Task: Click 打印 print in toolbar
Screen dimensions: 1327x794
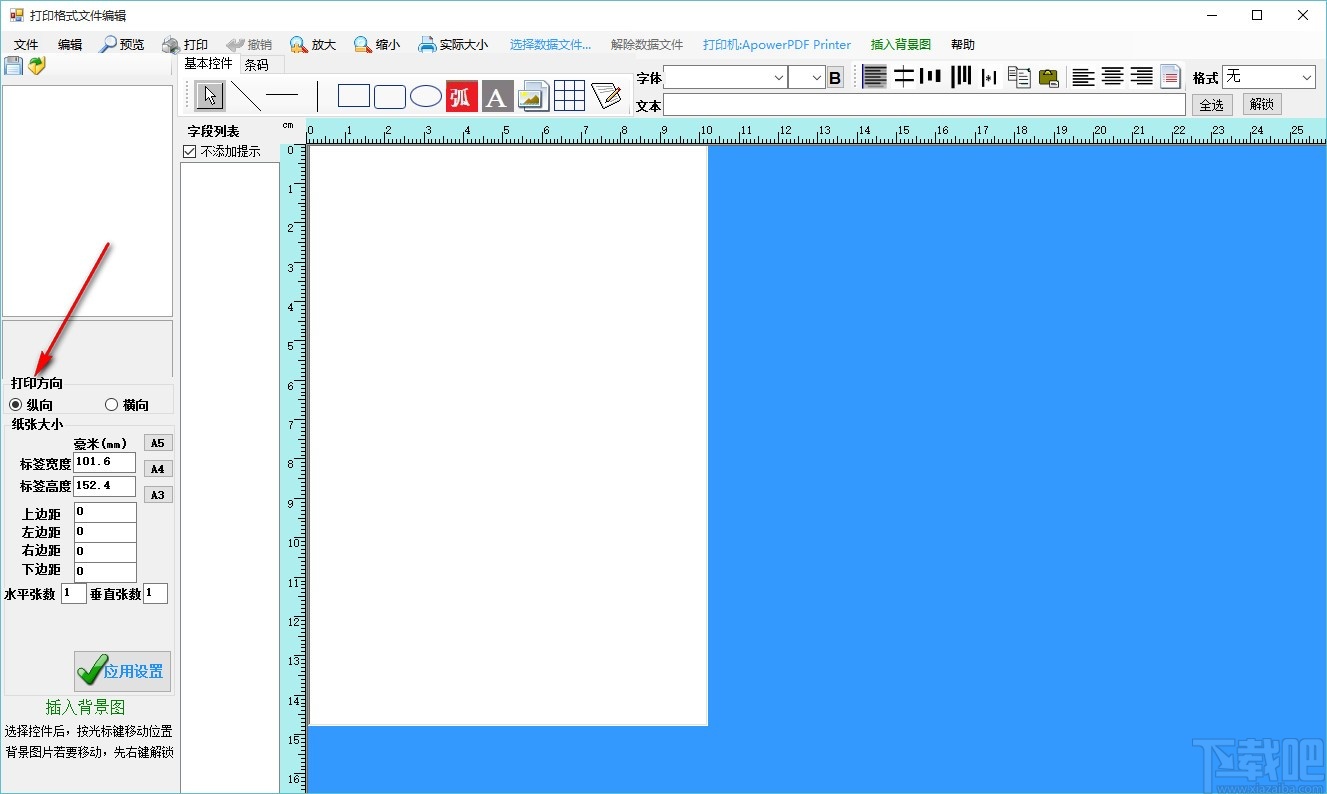Action: click(x=186, y=45)
